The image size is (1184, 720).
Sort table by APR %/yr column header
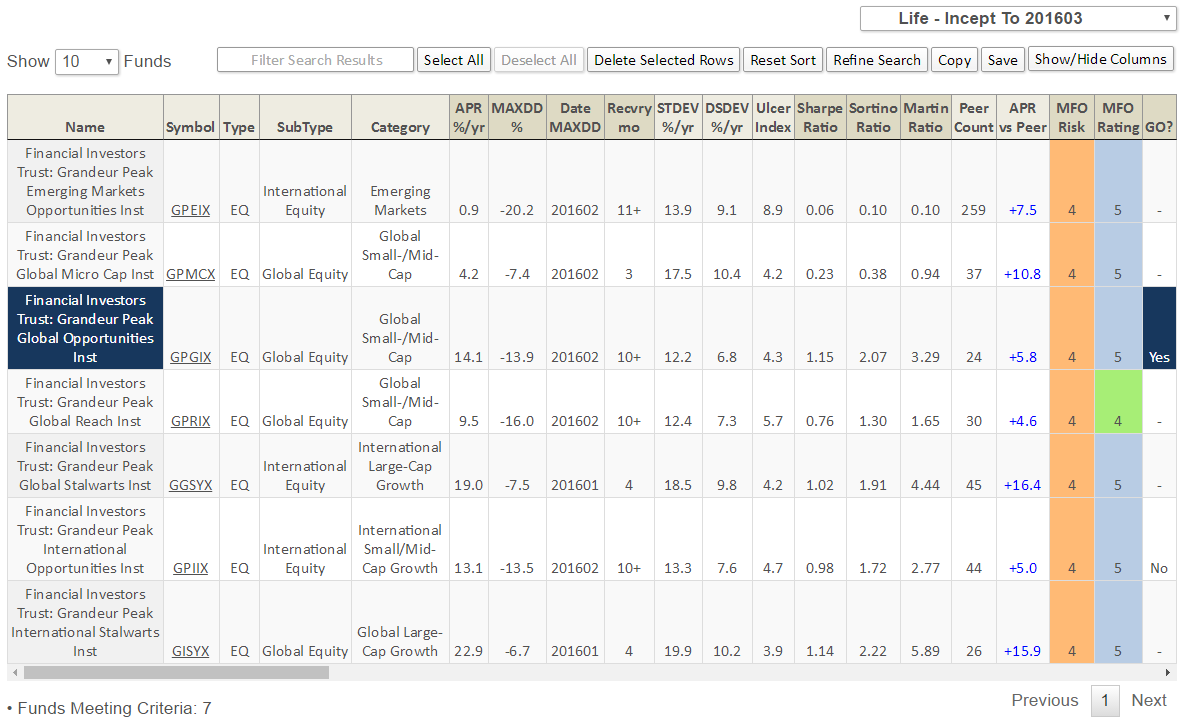tap(469, 117)
